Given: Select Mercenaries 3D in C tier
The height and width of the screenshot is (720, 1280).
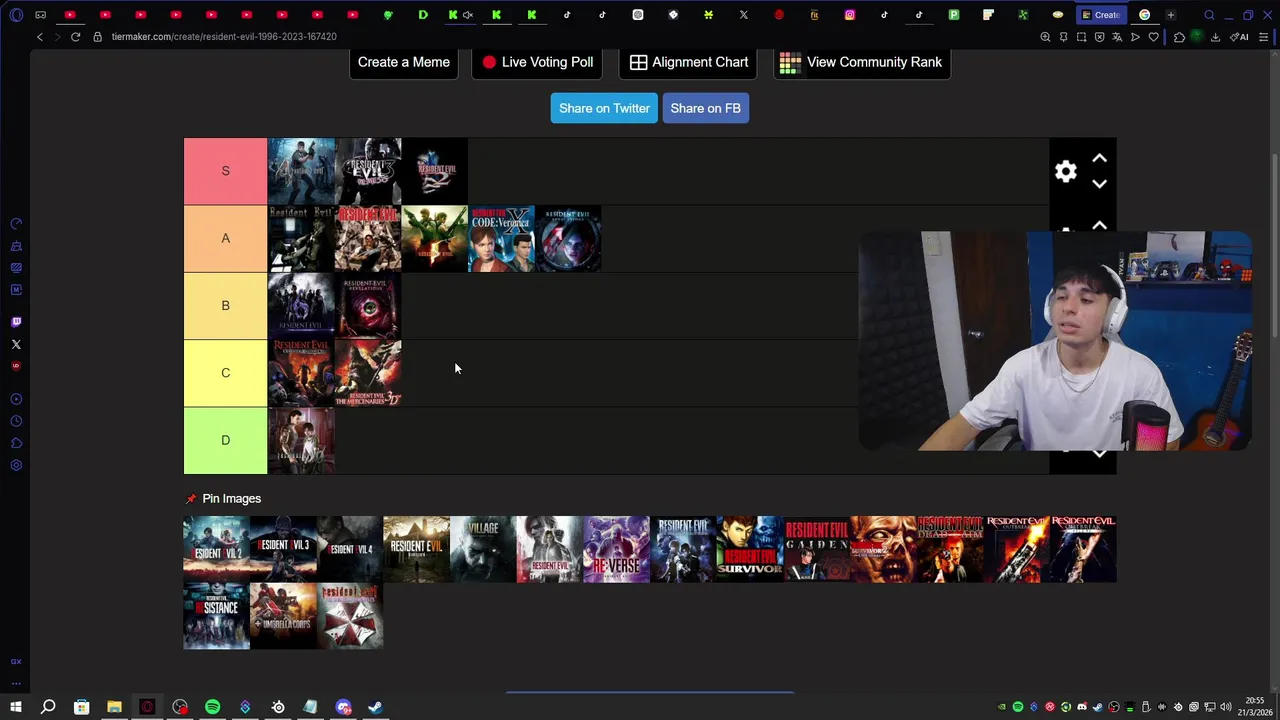Looking at the screenshot, I should coord(368,373).
